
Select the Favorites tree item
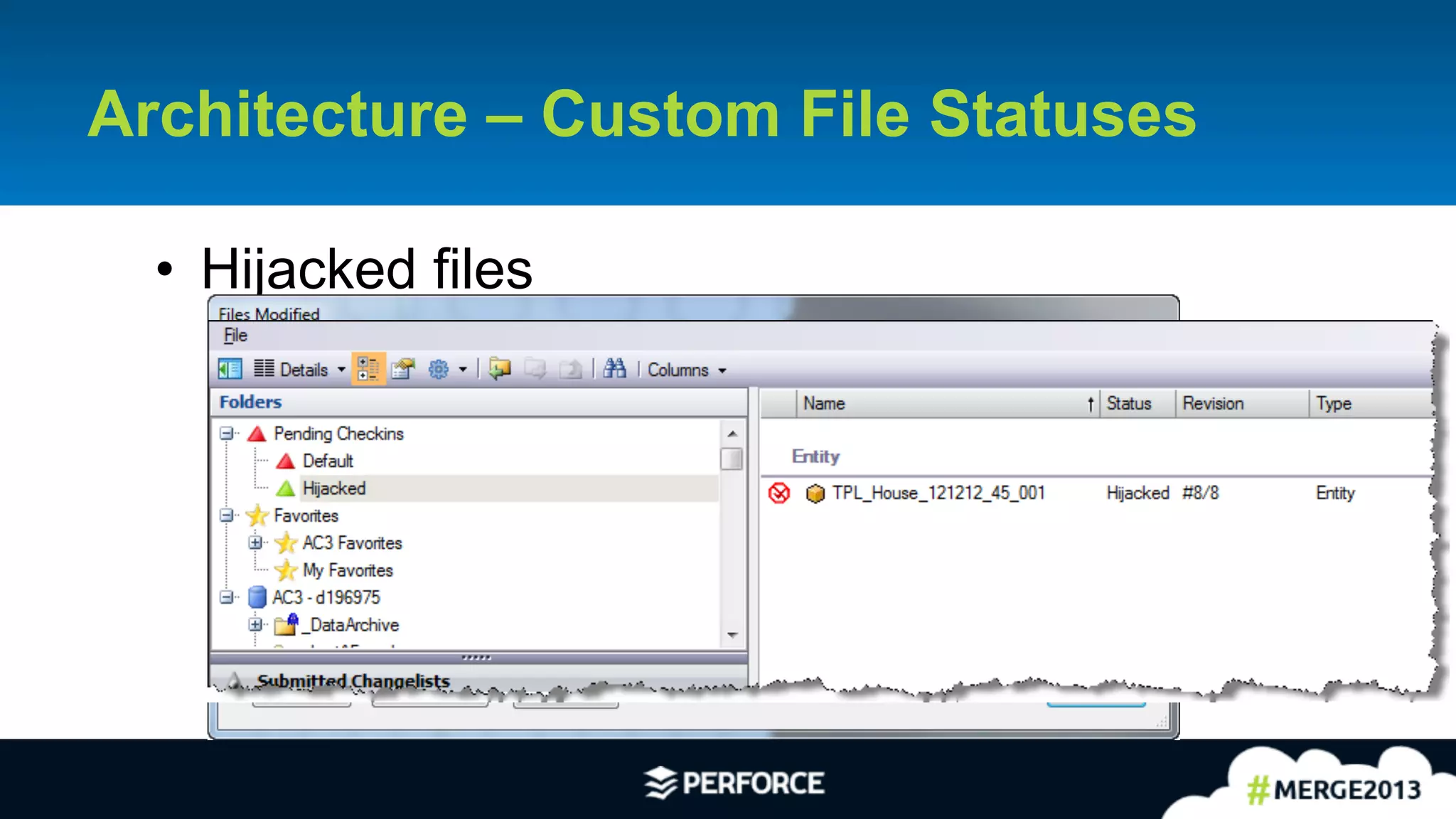pos(306,515)
